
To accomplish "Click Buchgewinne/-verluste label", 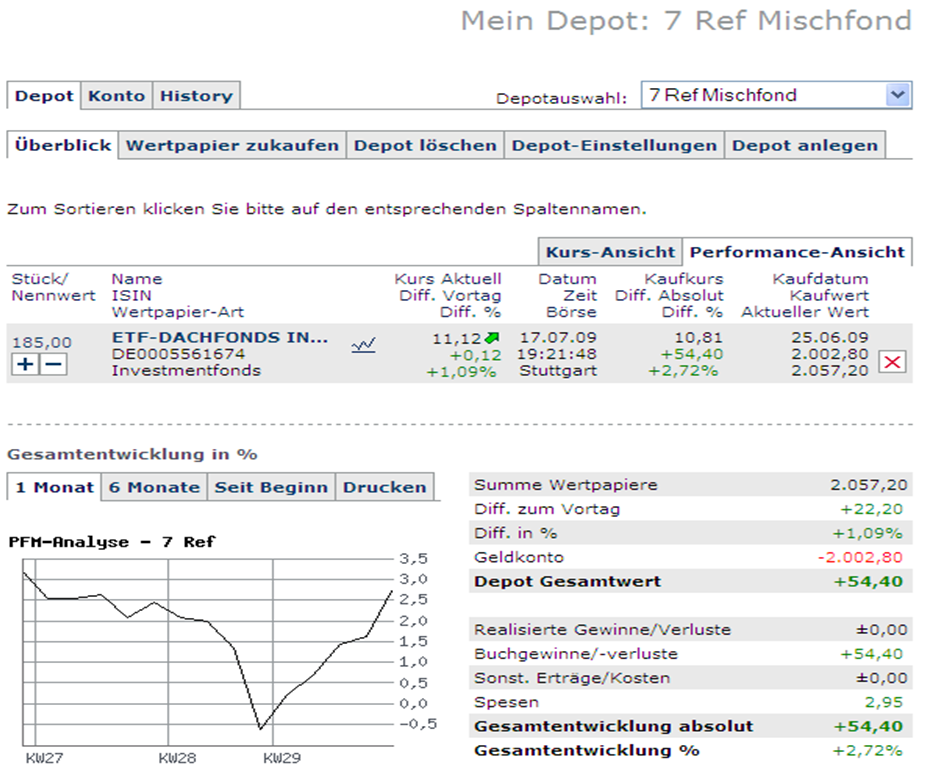I will pyautogui.click(x=575, y=654).
